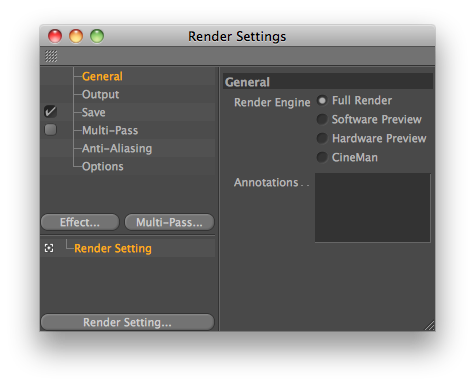Open the Options settings category
475x386 pixels.
tap(103, 166)
